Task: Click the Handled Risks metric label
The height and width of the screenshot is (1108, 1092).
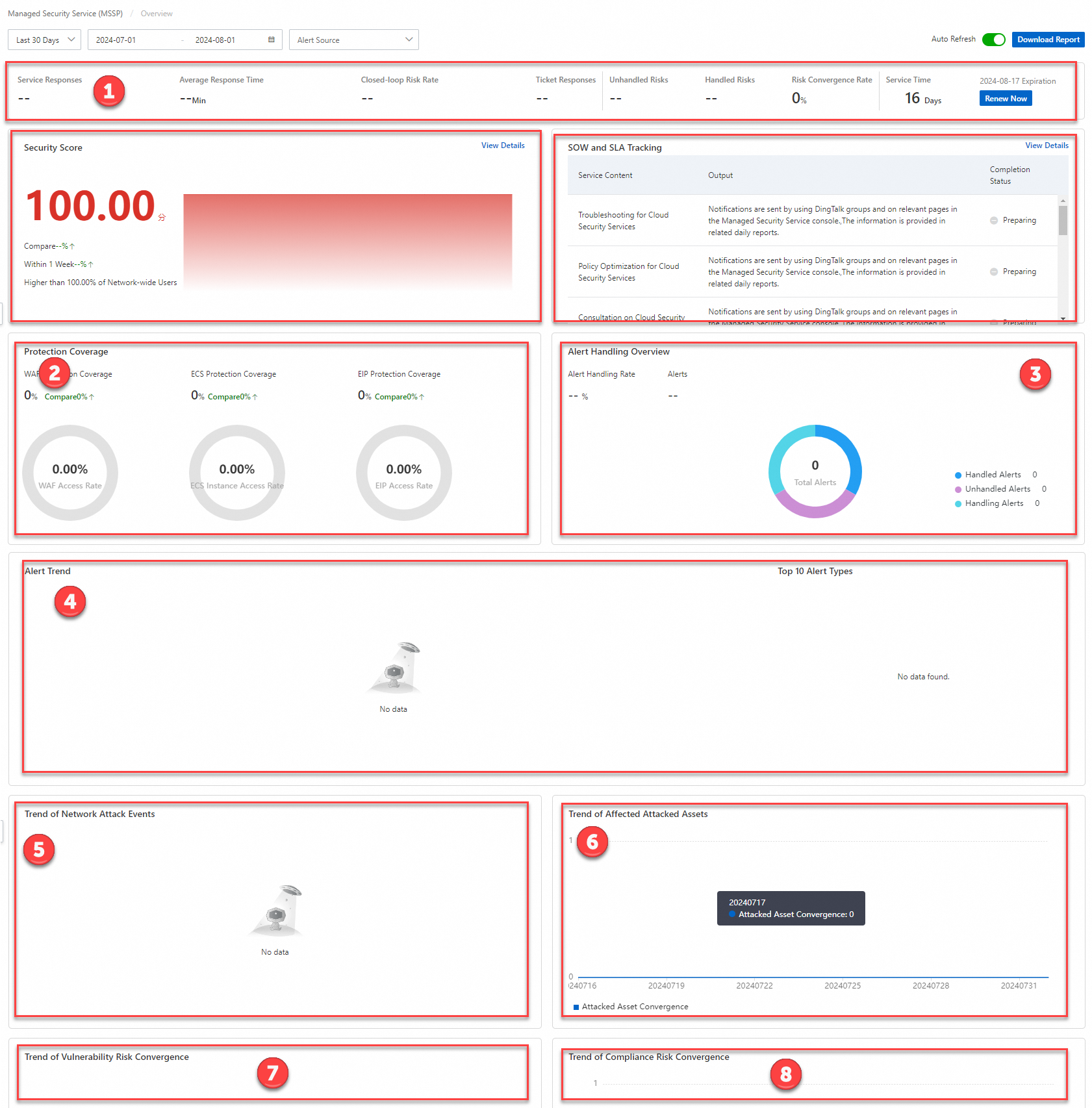Action: [x=730, y=80]
